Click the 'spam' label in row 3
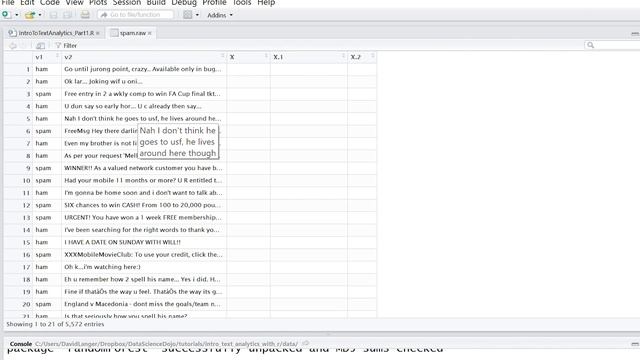This screenshot has height=360, width=640. (x=43, y=94)
